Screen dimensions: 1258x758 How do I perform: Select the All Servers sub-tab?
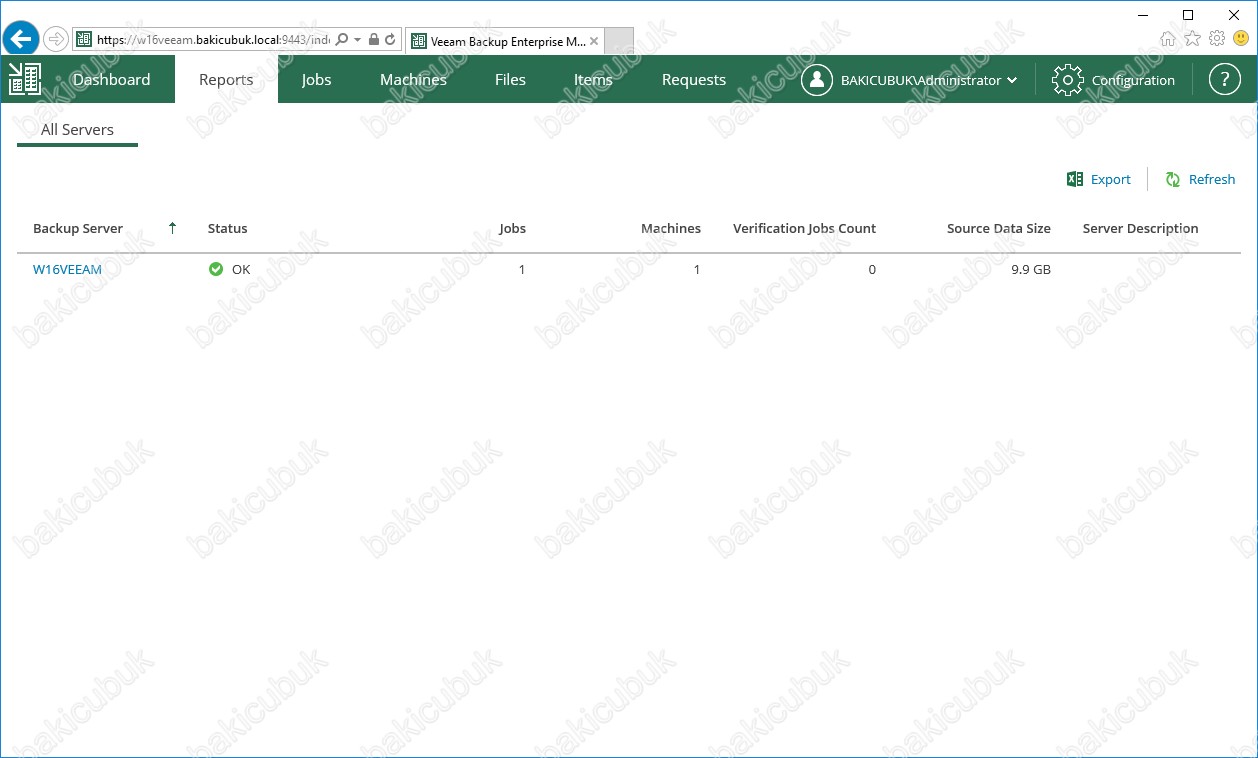tap(77, 130)
